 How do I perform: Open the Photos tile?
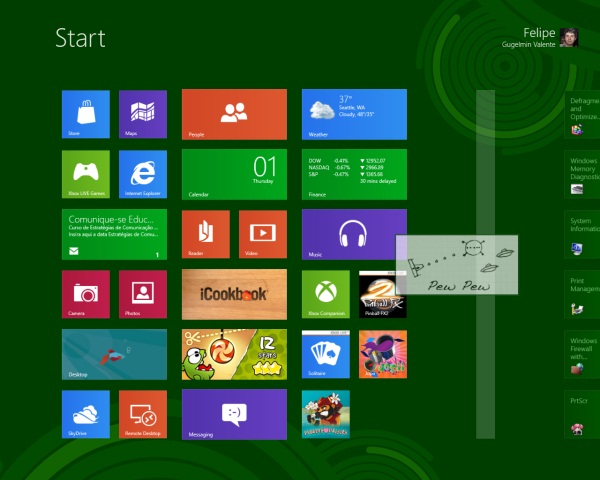pos(143,294)
